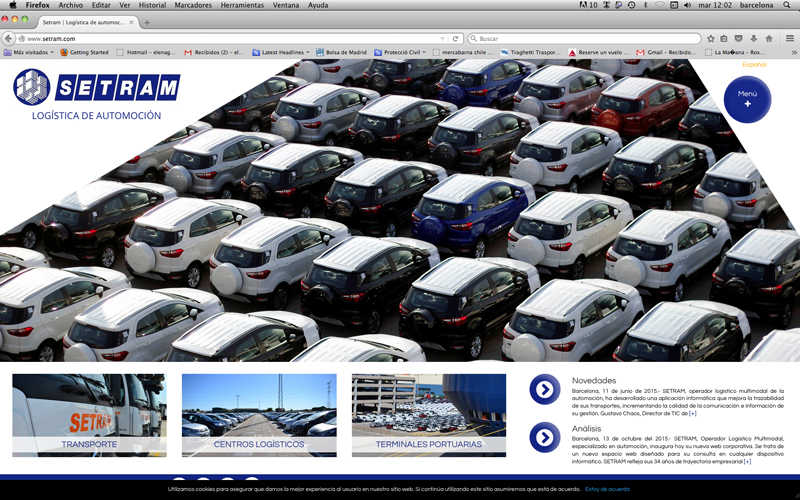Open the barcelona user menu
This screenshot has height=500, width=800.
756,5
